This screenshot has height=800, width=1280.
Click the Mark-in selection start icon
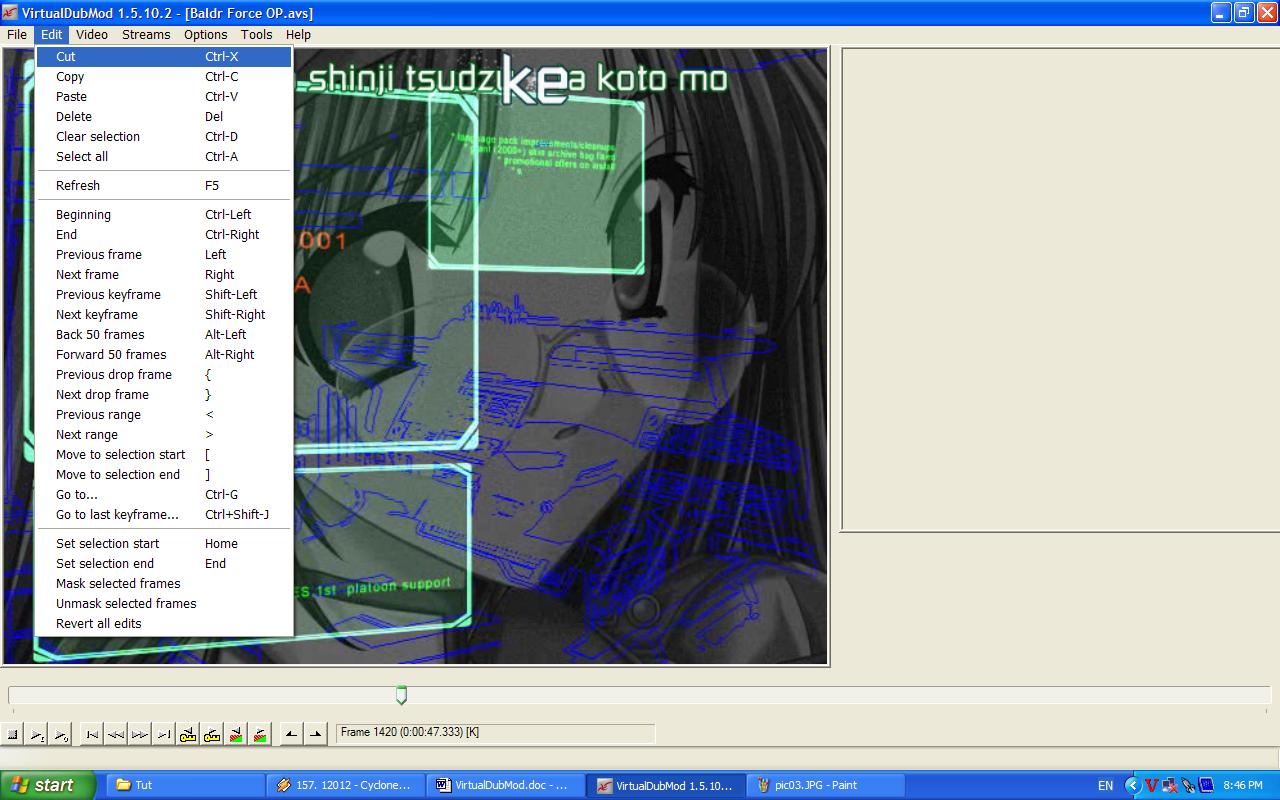pyautogui.click(x=291, y=735)
